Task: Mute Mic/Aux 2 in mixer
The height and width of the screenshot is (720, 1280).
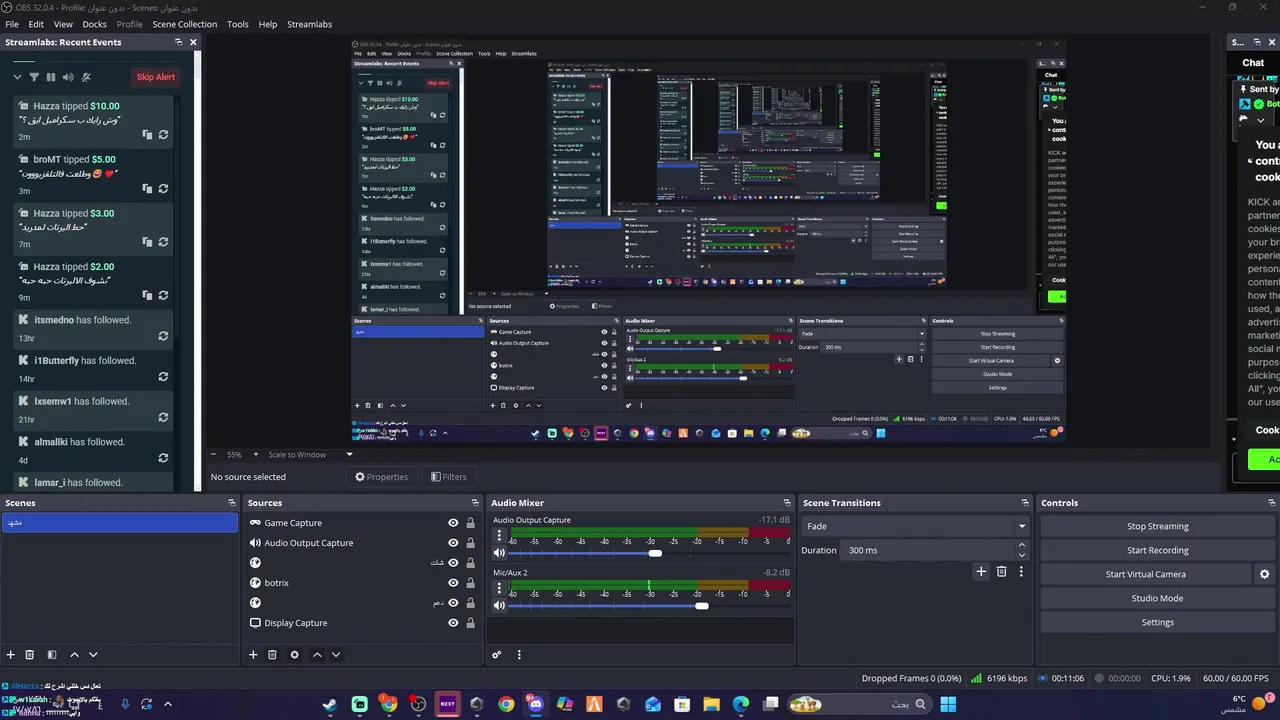Action: pos(499,605)
